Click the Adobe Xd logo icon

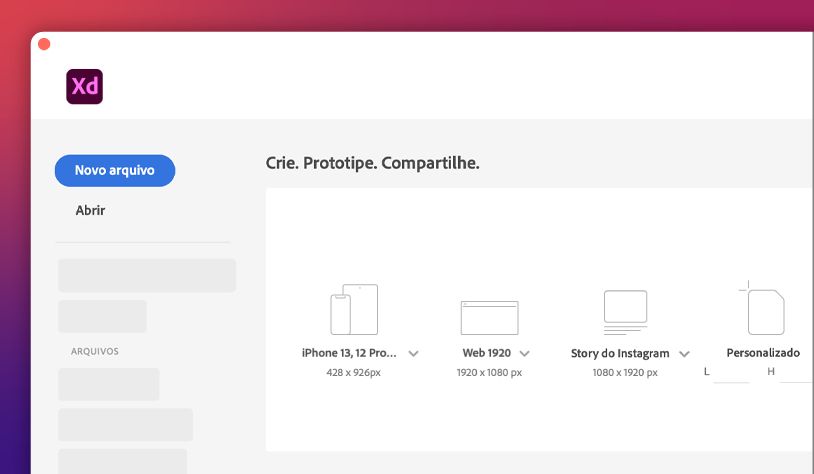(85, 87)
